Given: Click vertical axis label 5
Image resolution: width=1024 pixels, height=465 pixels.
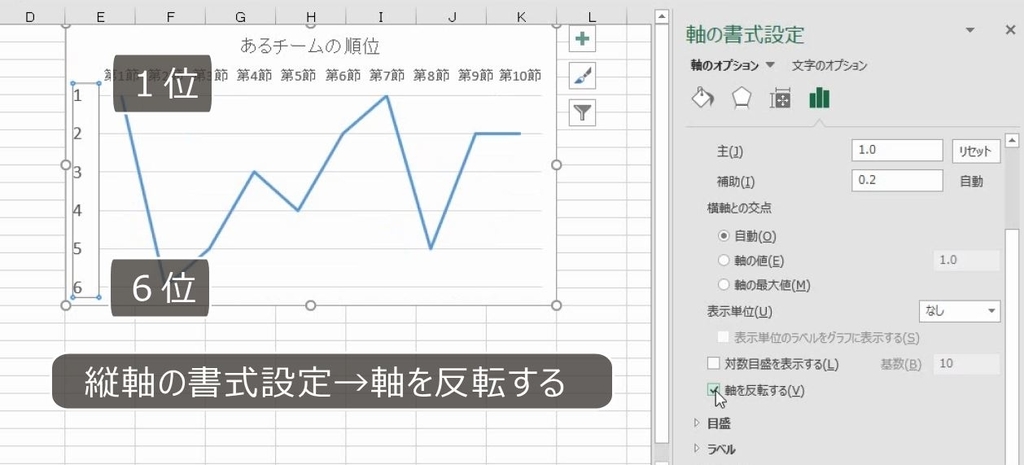Looking at the screenshot, I should 78,249.
